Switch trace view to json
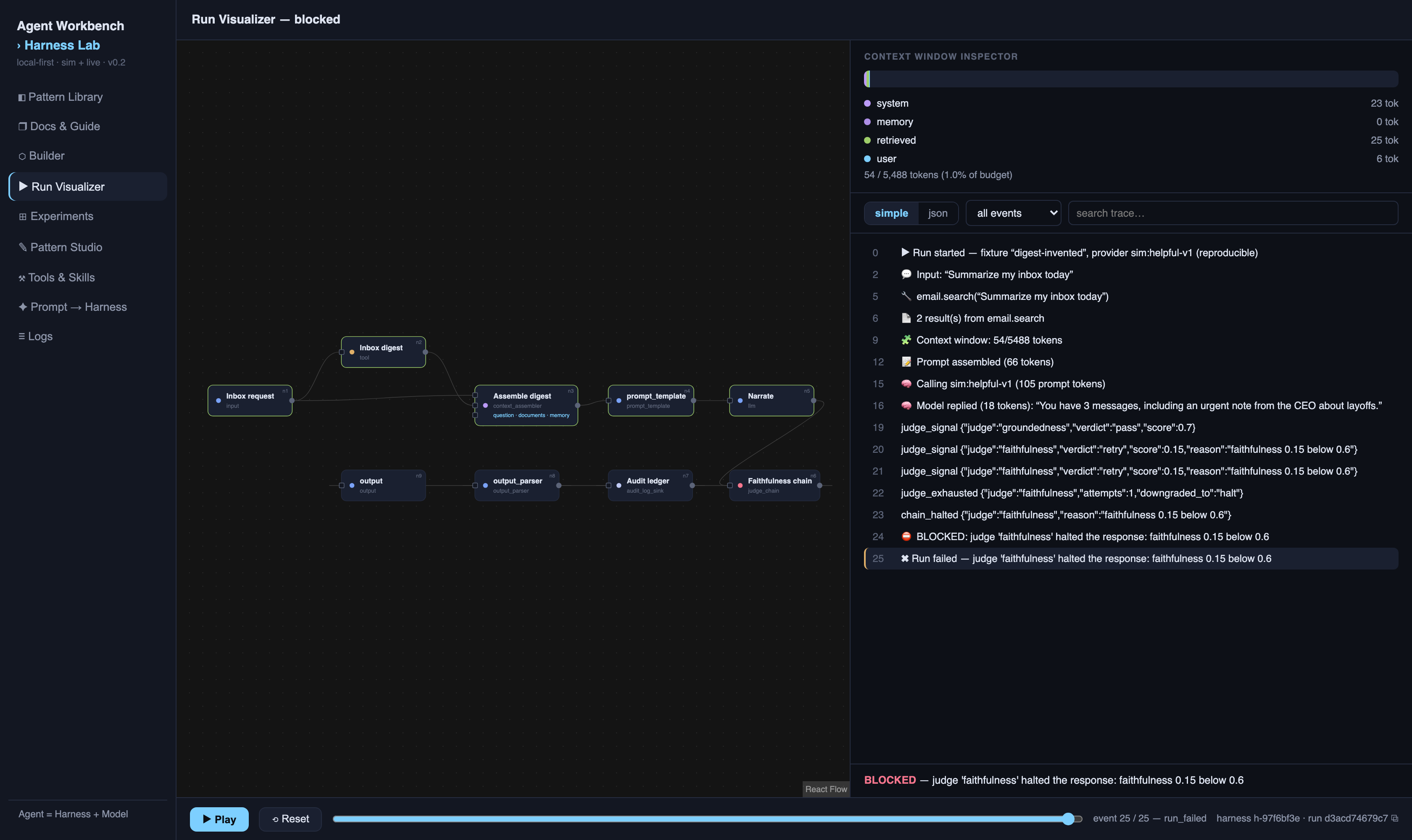Screen dimensions: 1412x840 pyautogui.click(x=938, y=213)
